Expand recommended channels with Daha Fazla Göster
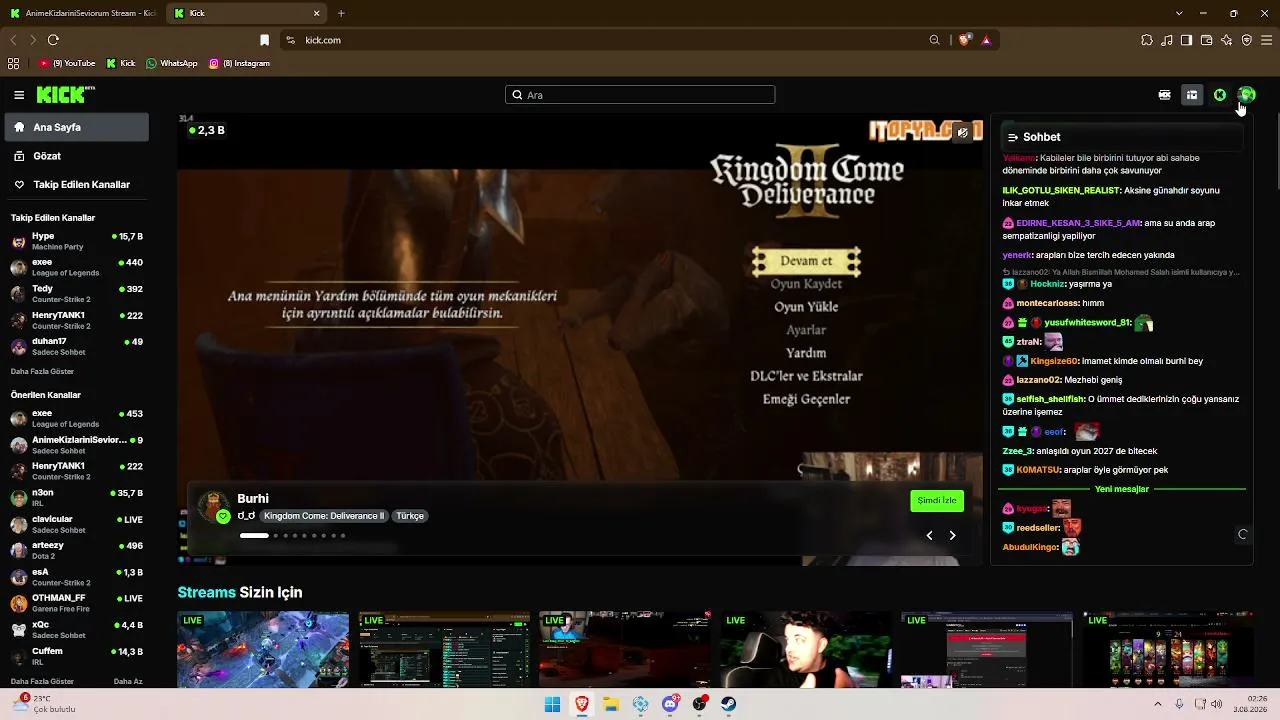The image size is (1280, 720). tap(42, 681)
